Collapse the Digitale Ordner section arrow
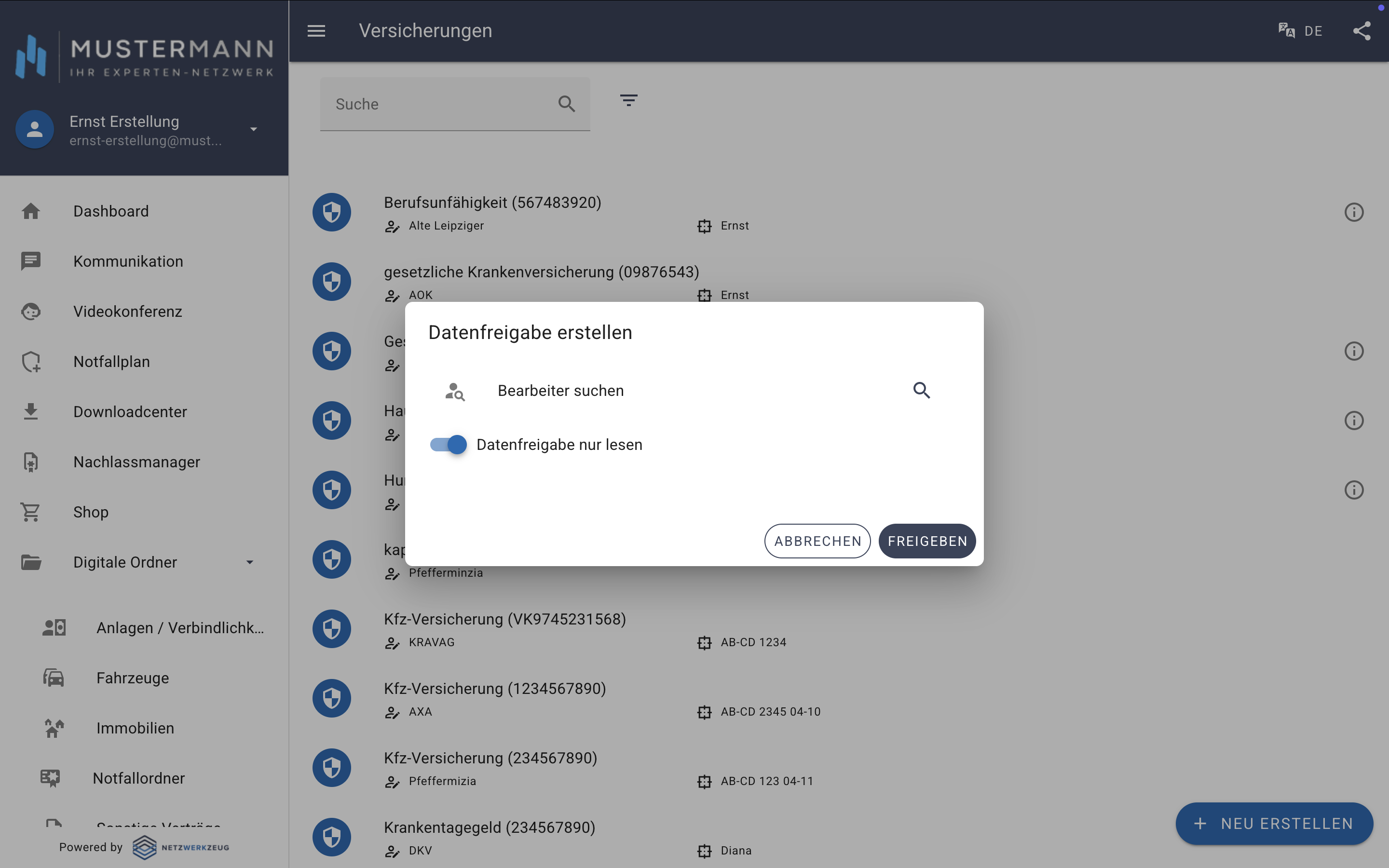This screenshot has width=1389, height=868. point(250,563)
